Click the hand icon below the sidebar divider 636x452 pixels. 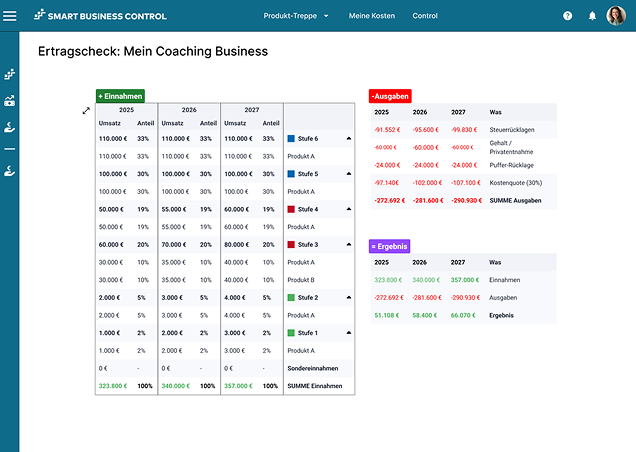click(10, 170)
